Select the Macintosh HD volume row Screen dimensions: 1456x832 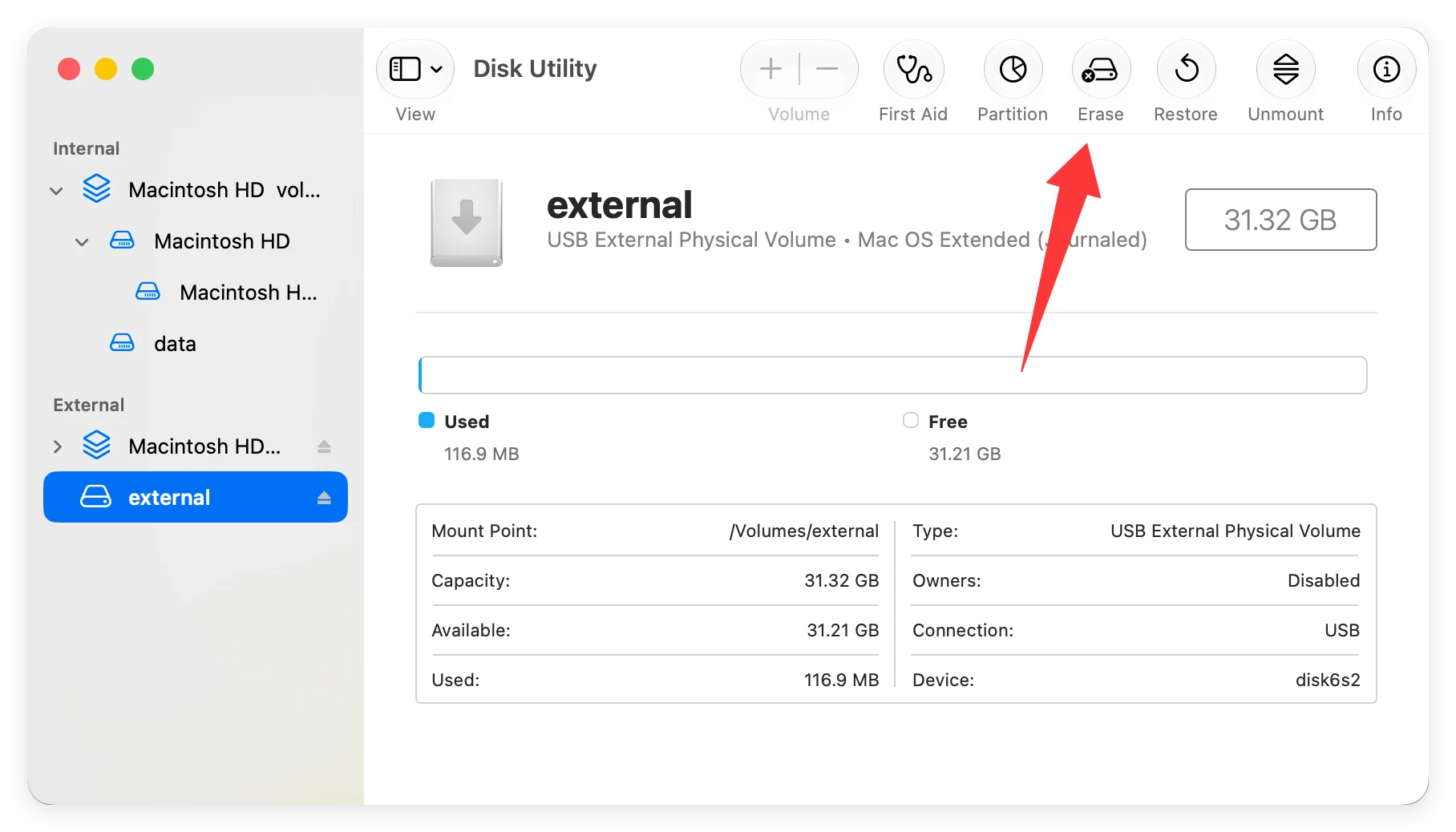[196, 241]
